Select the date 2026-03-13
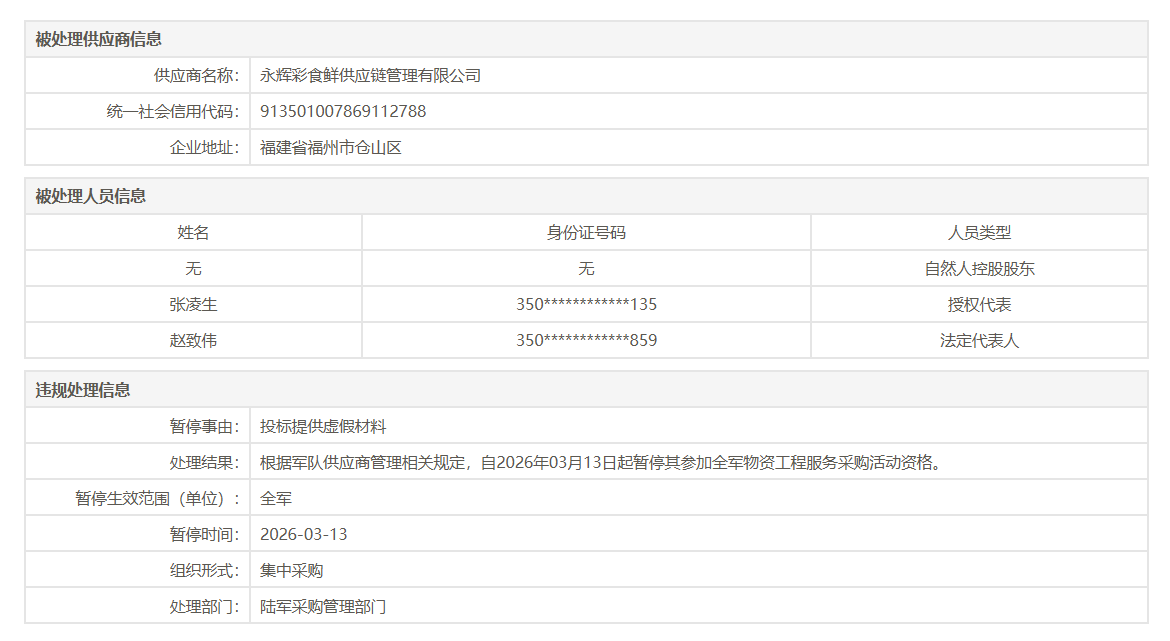Screen dimensions: 1170x641 (x=304, y=534)
